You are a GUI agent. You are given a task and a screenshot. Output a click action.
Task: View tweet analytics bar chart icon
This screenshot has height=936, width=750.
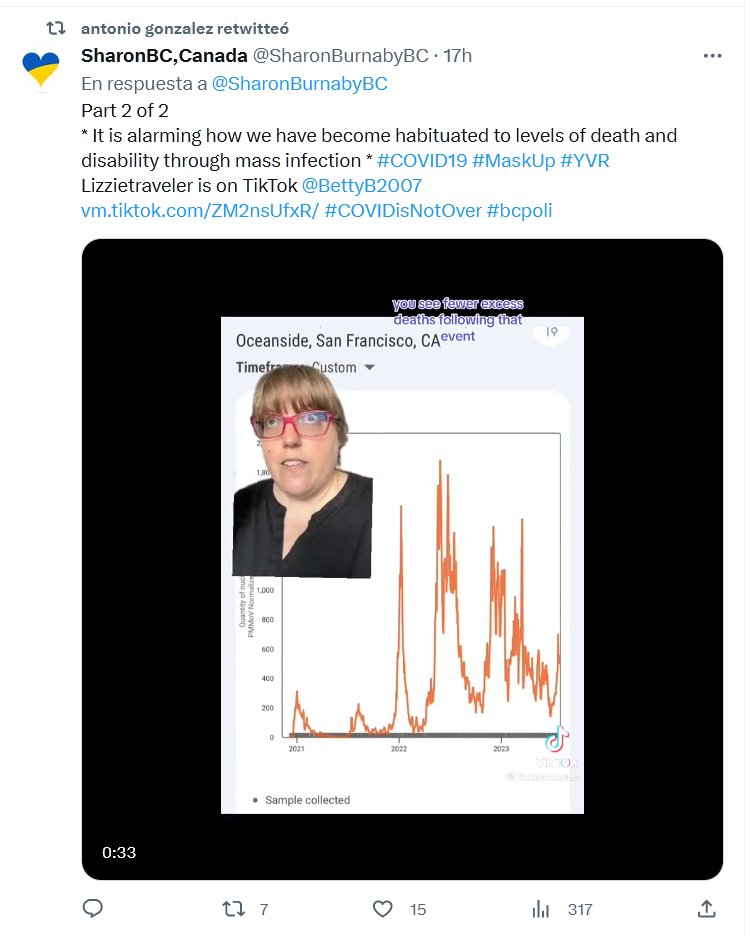coord(541,908)
